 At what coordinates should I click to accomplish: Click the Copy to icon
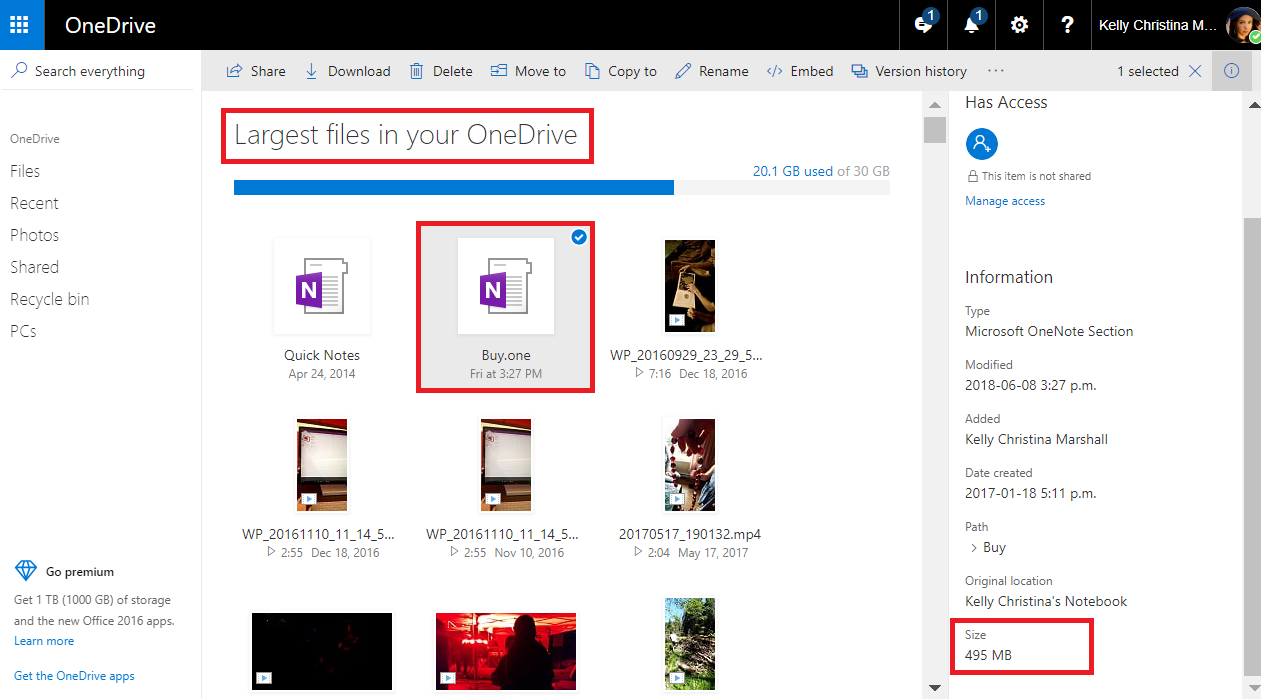[620, 70]
